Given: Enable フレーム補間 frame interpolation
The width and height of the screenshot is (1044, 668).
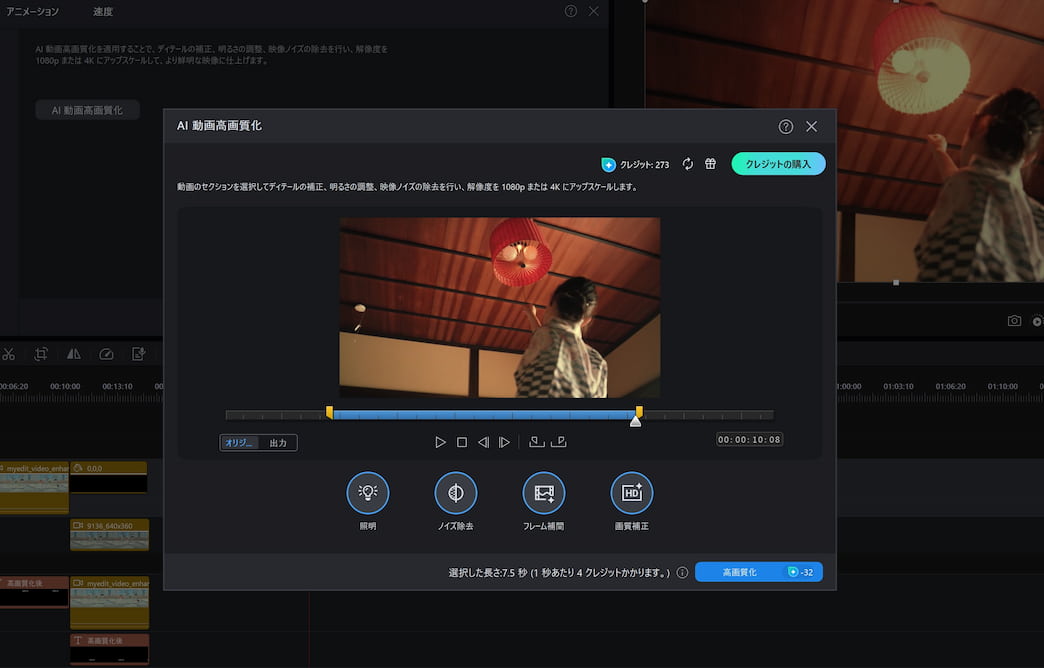Looking at the screenshot, I should (x=543, y=492).
